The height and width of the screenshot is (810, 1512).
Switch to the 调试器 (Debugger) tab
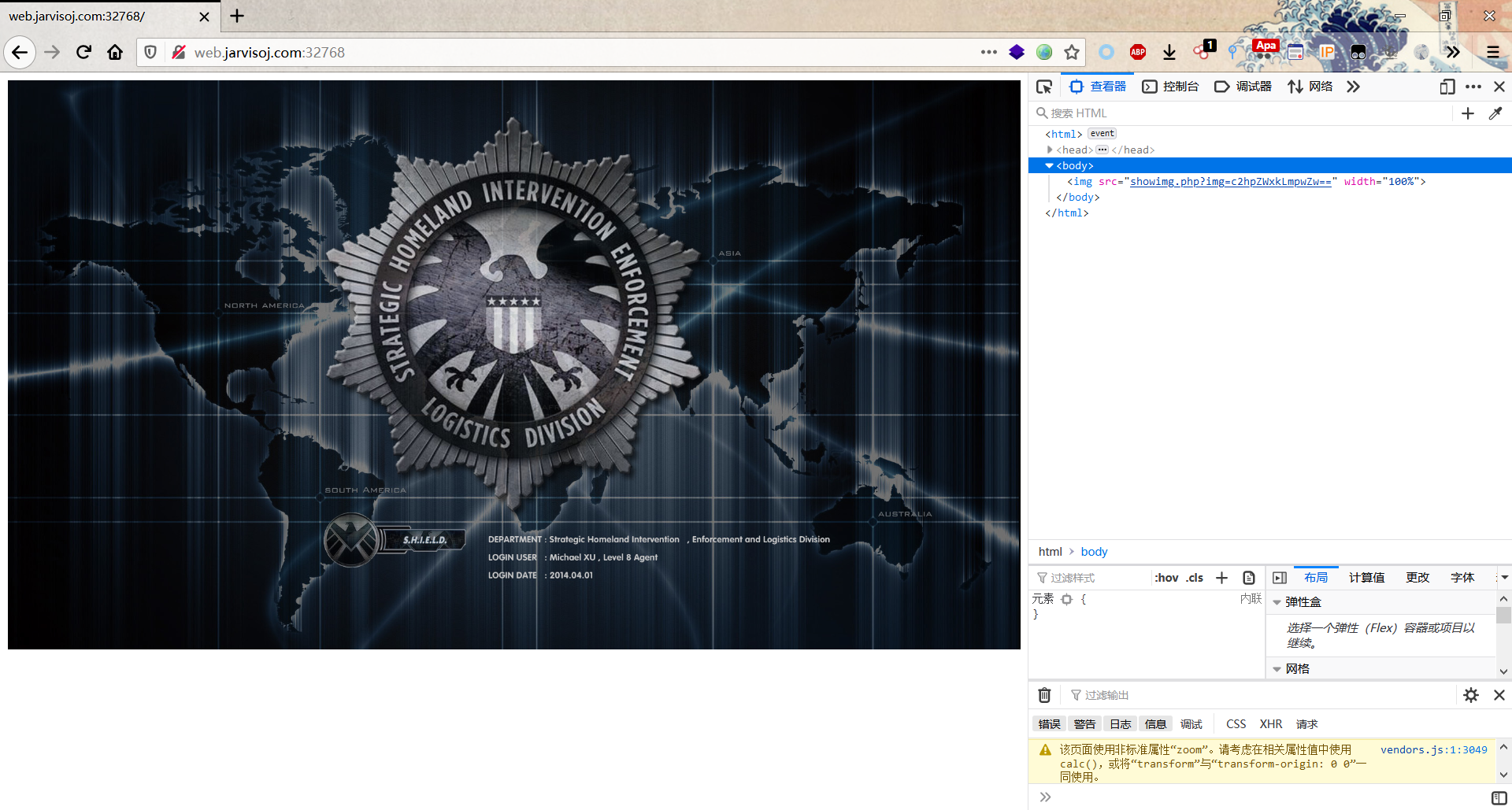[1243, 87]
